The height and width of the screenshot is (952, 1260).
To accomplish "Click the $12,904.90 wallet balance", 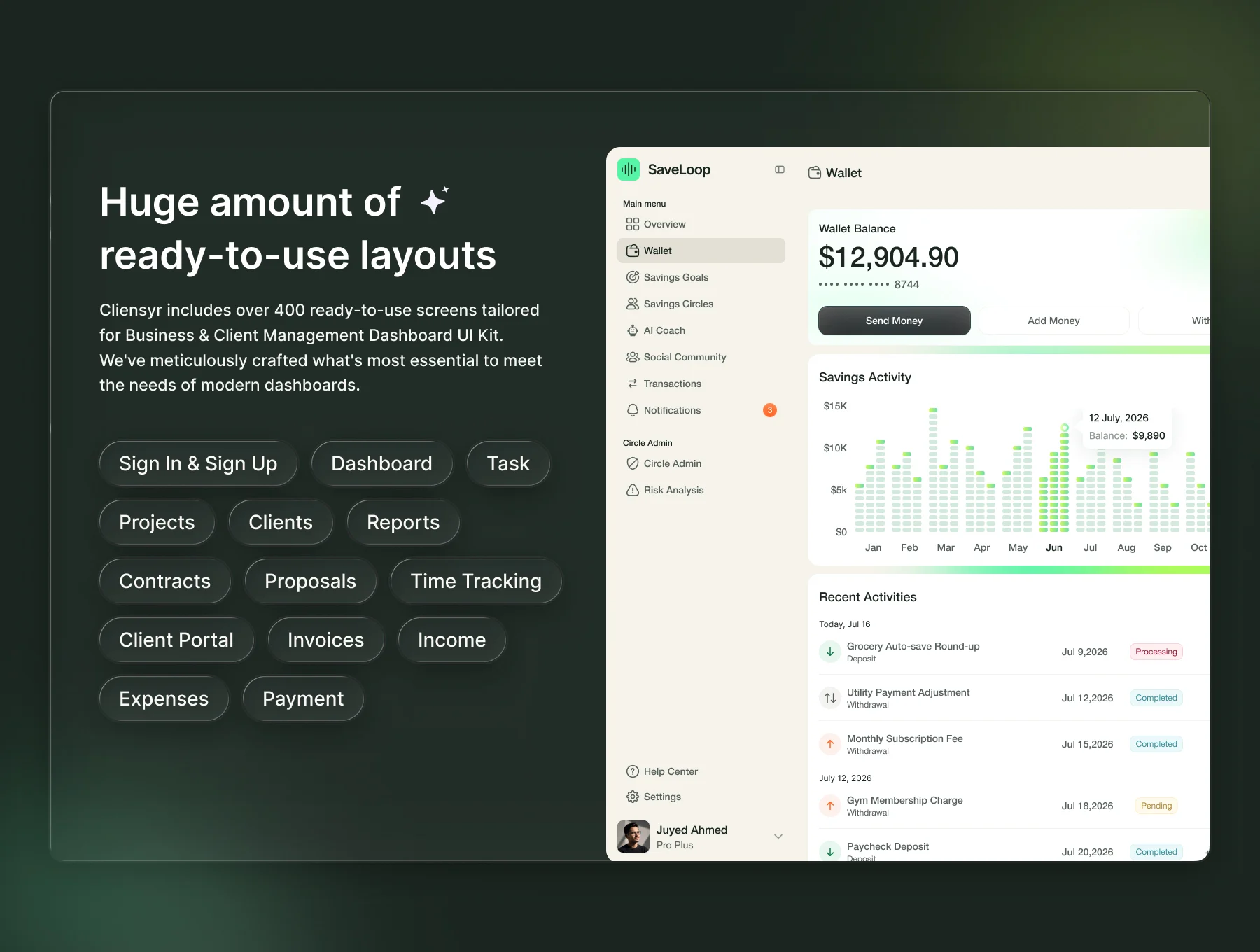I will [889, 258].
